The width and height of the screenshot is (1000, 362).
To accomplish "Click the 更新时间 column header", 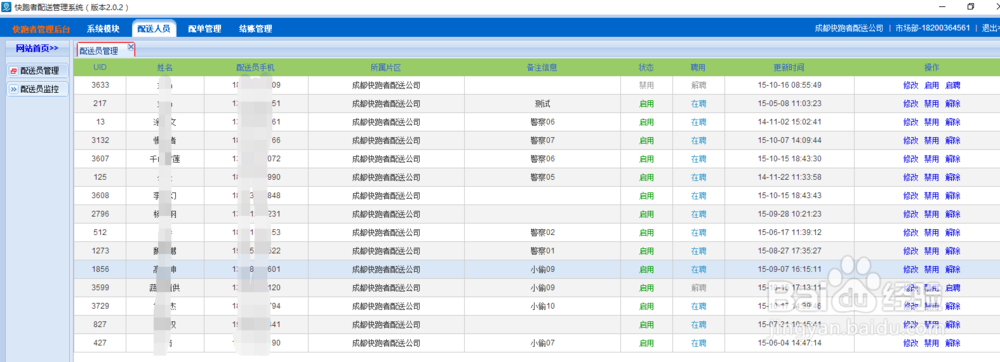I will pos(789,67).
